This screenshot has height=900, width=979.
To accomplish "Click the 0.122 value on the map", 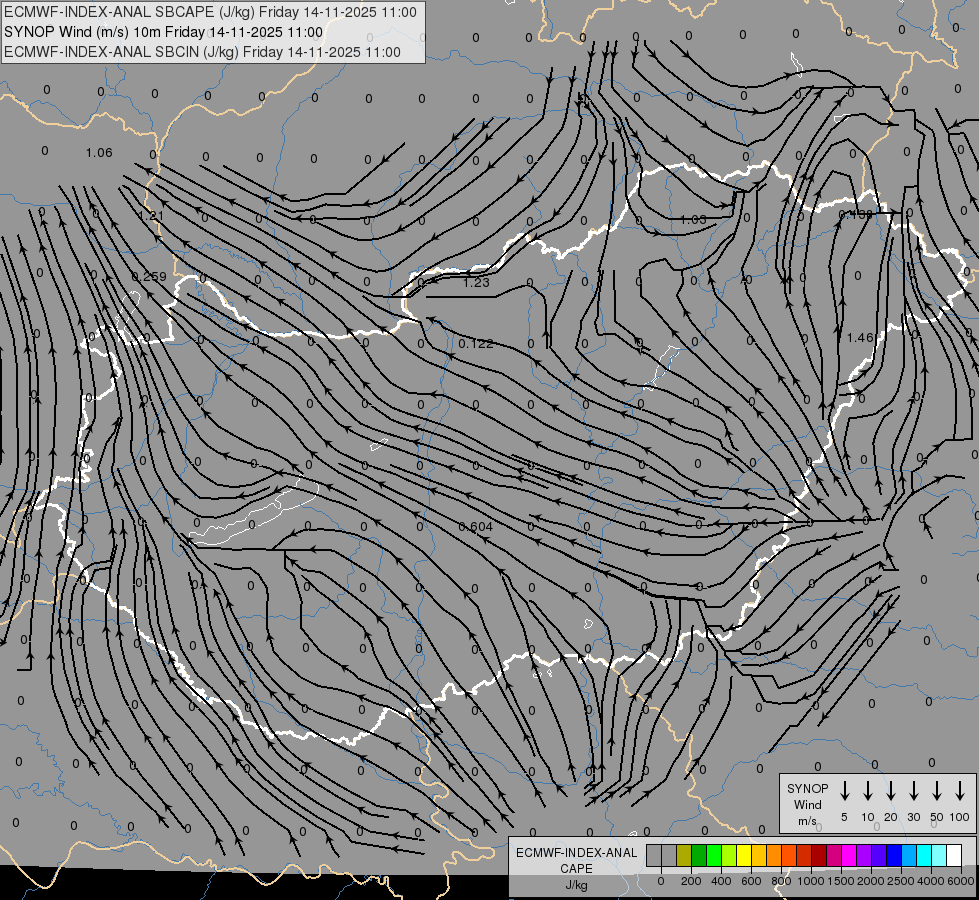I will tap(476, 344).
